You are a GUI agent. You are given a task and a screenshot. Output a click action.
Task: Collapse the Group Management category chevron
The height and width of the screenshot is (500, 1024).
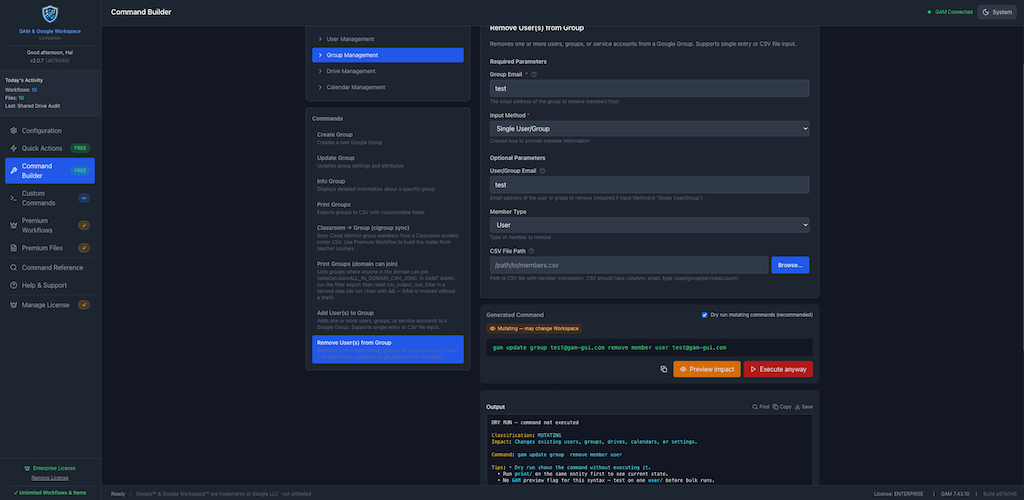click(x=320, y=55)
